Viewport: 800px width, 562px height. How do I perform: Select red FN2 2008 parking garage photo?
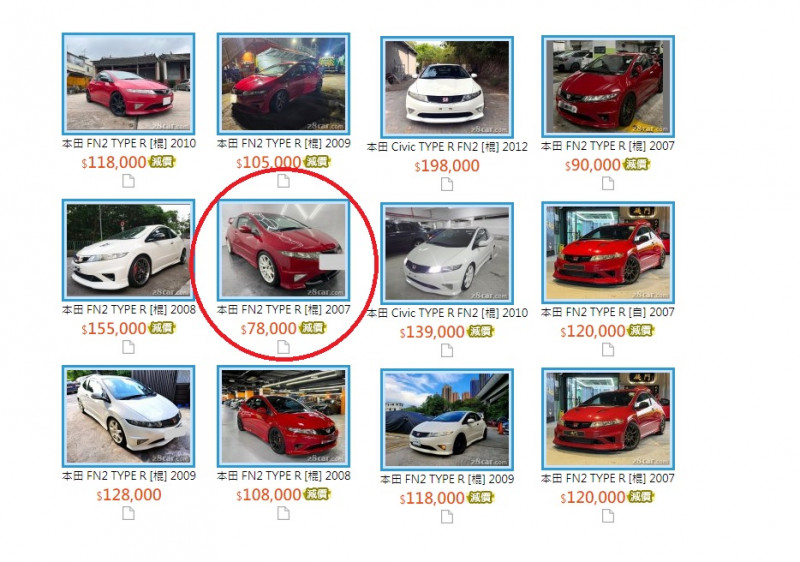tap(283, 416)
